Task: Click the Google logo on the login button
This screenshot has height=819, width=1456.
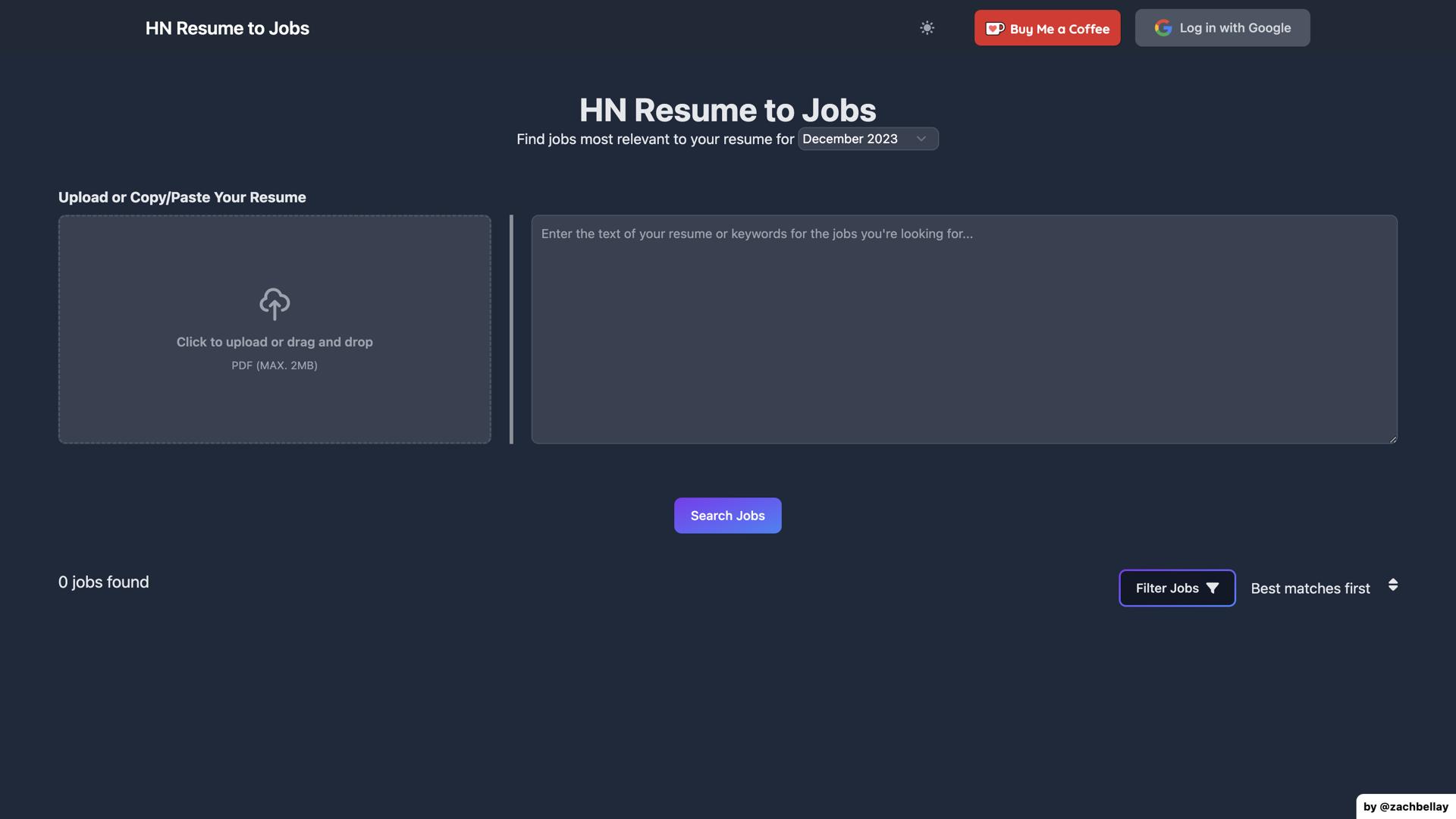Action: (x=1163, y=27)
